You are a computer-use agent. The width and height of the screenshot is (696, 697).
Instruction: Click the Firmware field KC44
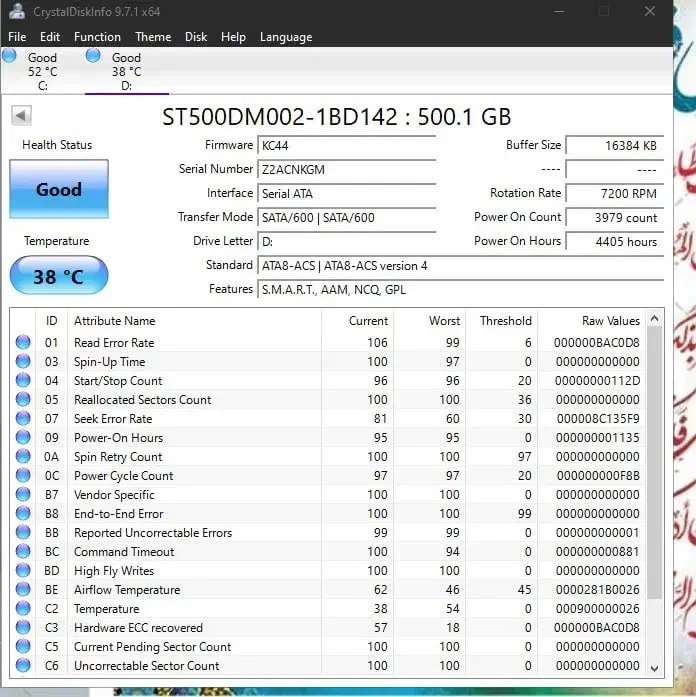[x=346, y=145]
